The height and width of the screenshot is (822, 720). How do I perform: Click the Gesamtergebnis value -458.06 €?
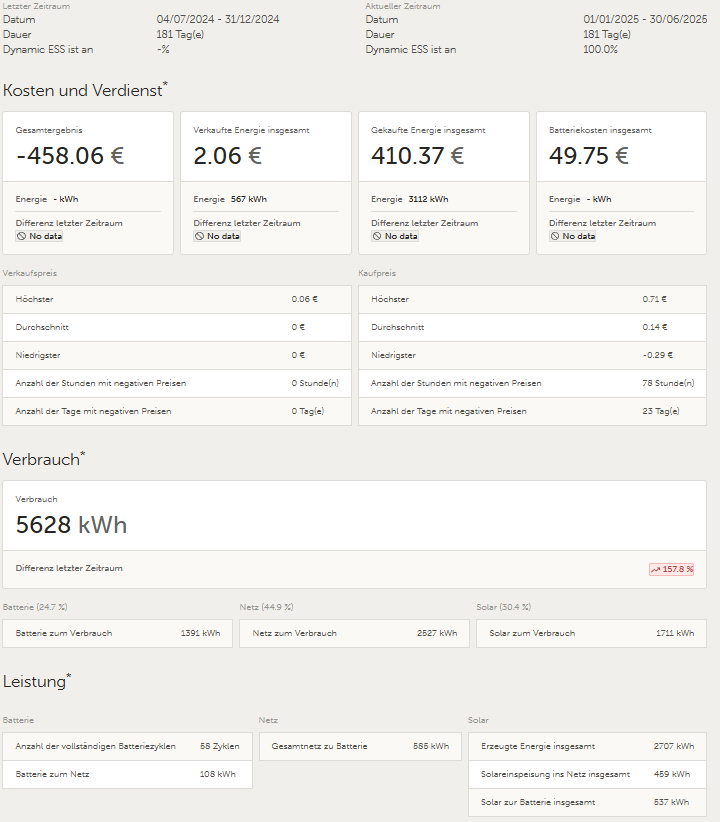point(70,156)
